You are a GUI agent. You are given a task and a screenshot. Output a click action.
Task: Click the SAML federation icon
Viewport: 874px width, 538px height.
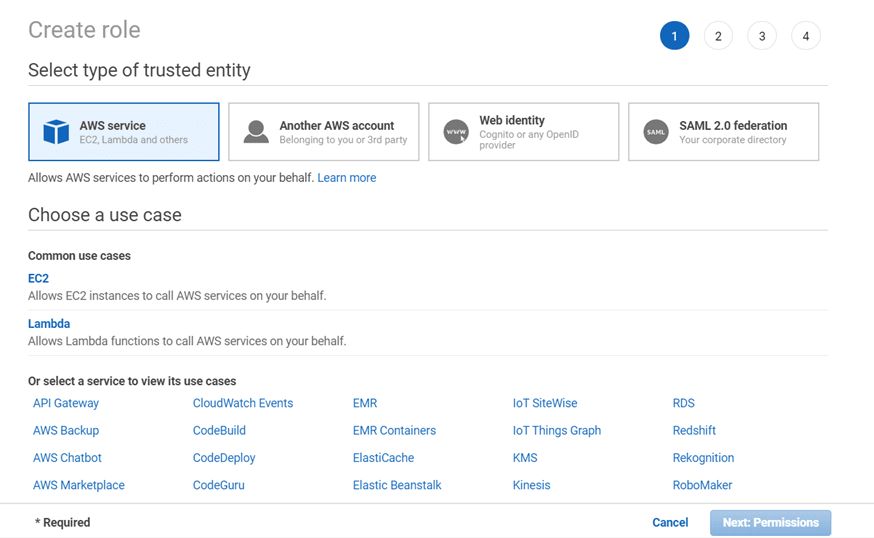(x=656, y=132)
